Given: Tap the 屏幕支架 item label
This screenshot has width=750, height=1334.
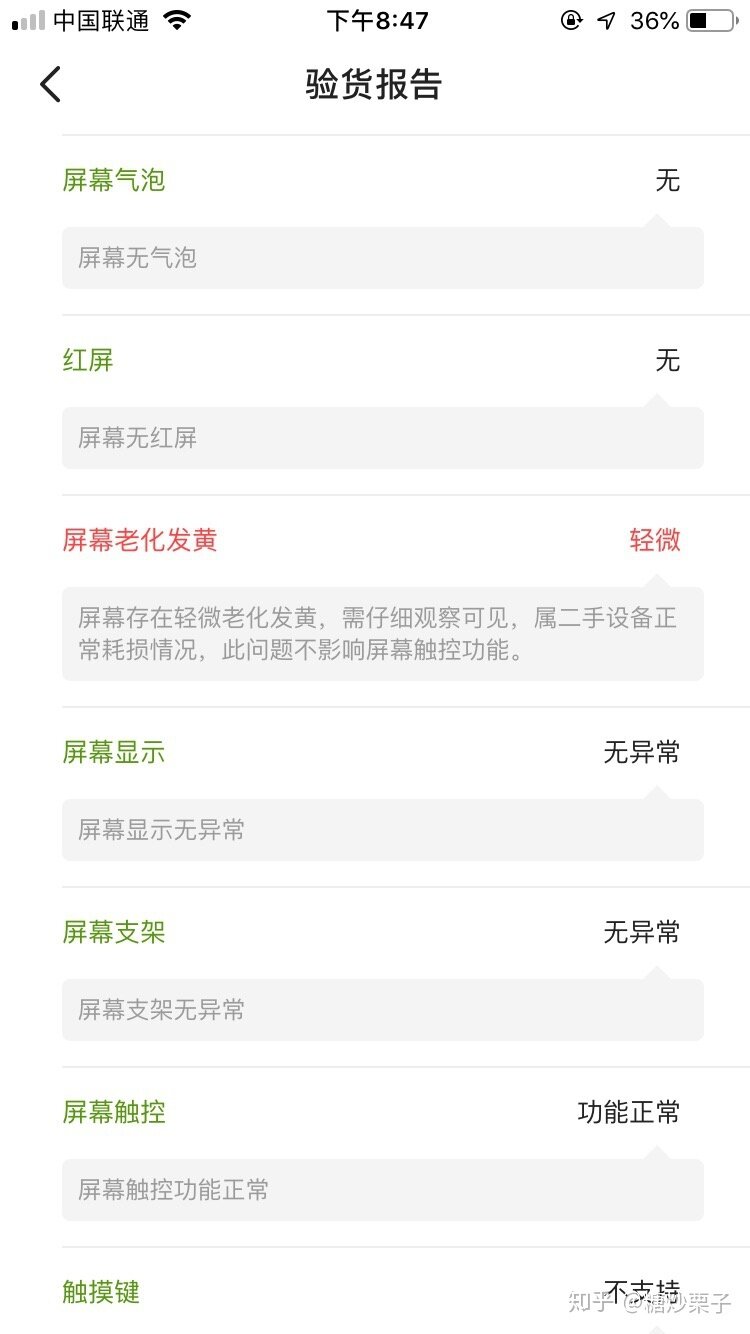Looking at the screenshot, I should point(114,932).
